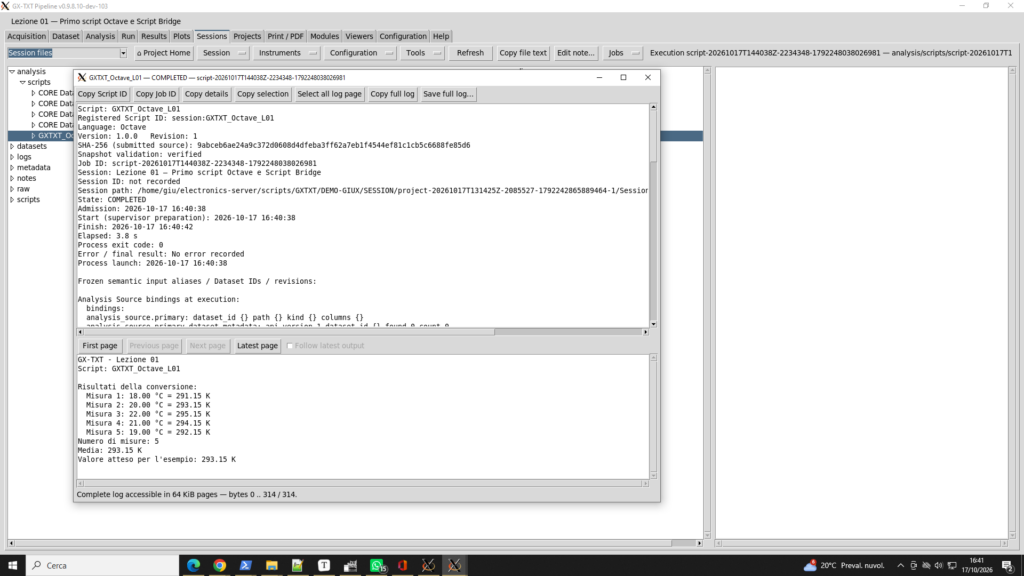This screenshot has width=1024, height=576.
Task: Open WhatsApp from the taskbar
Action: pos(376,566)
